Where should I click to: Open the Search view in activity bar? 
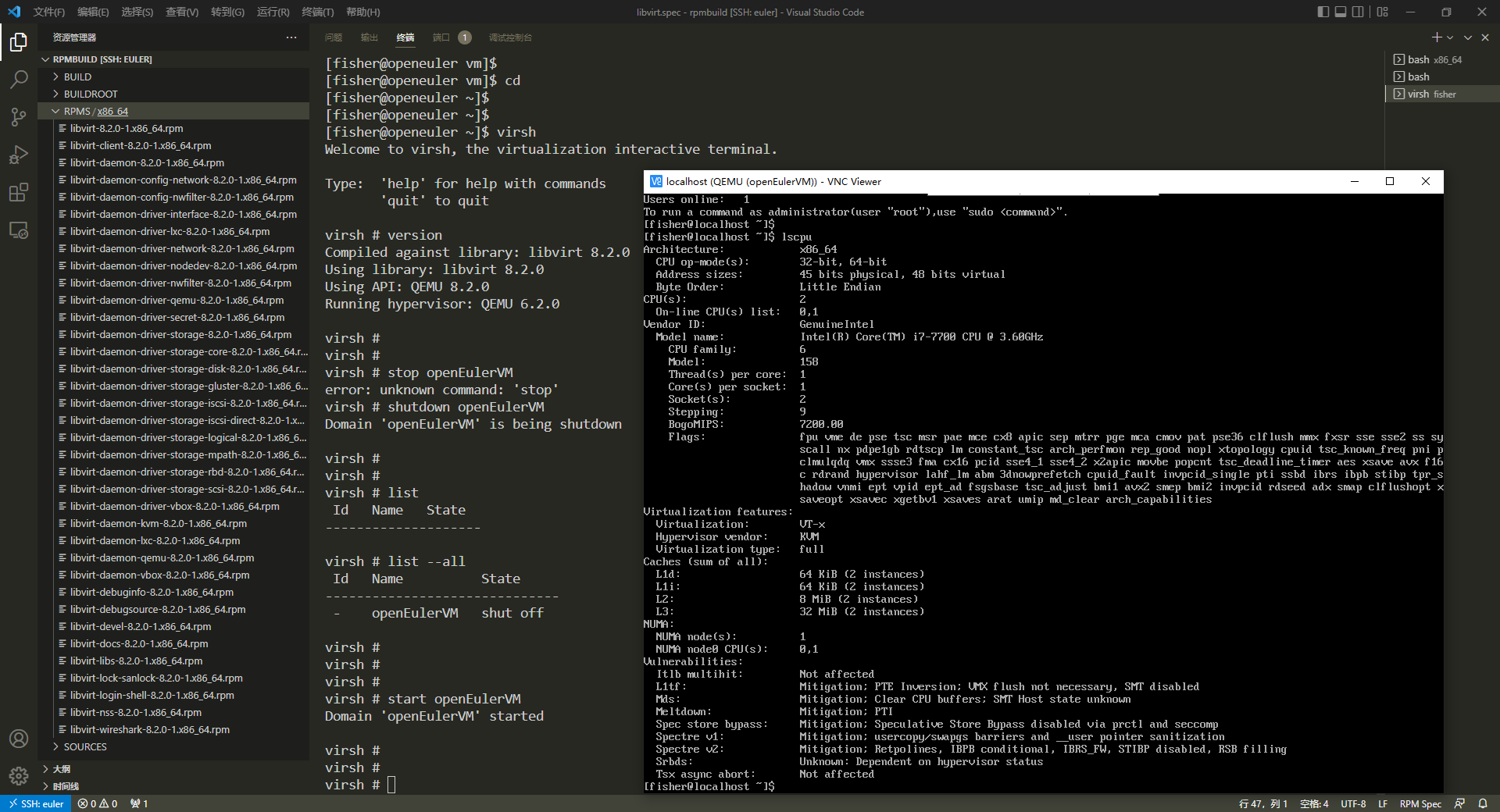click(x=19, y=79)
